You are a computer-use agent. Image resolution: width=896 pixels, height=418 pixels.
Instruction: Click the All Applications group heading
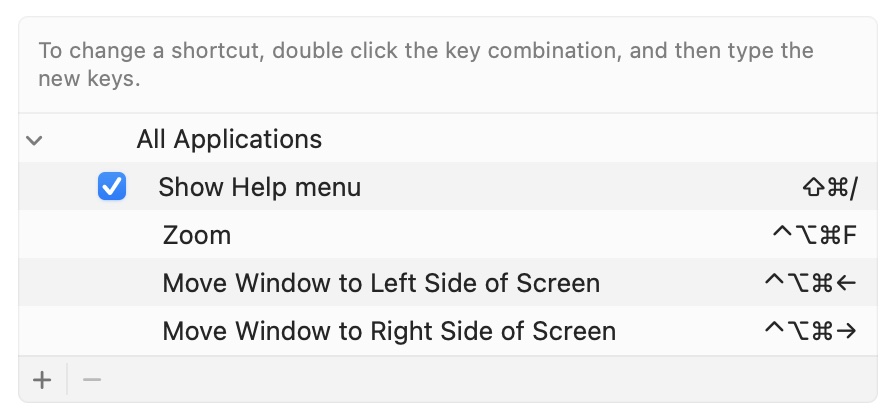[x=229, y=139]
